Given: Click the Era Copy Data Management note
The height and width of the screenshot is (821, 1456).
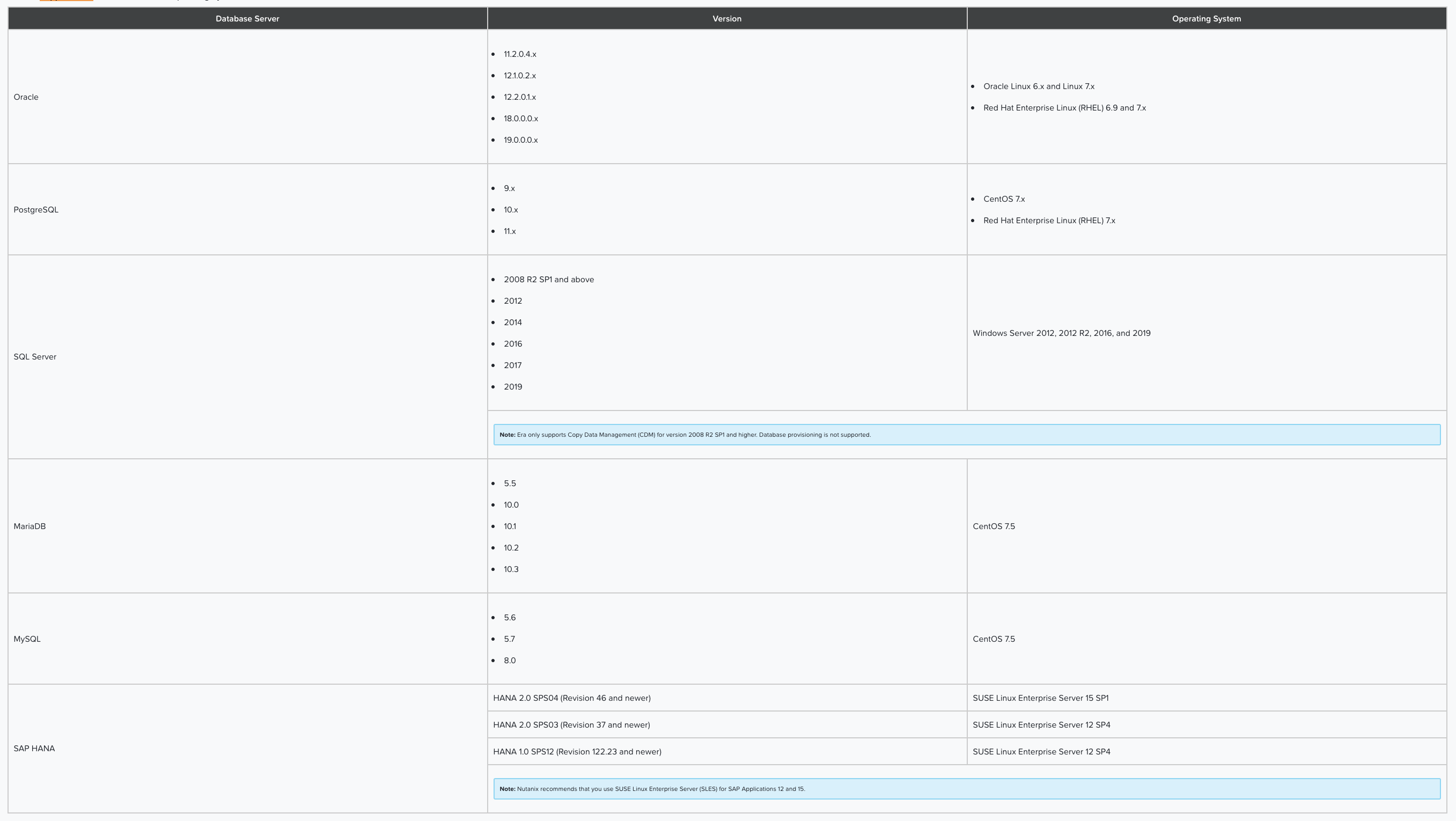Looking at the screenshot, I should (967, 435).
